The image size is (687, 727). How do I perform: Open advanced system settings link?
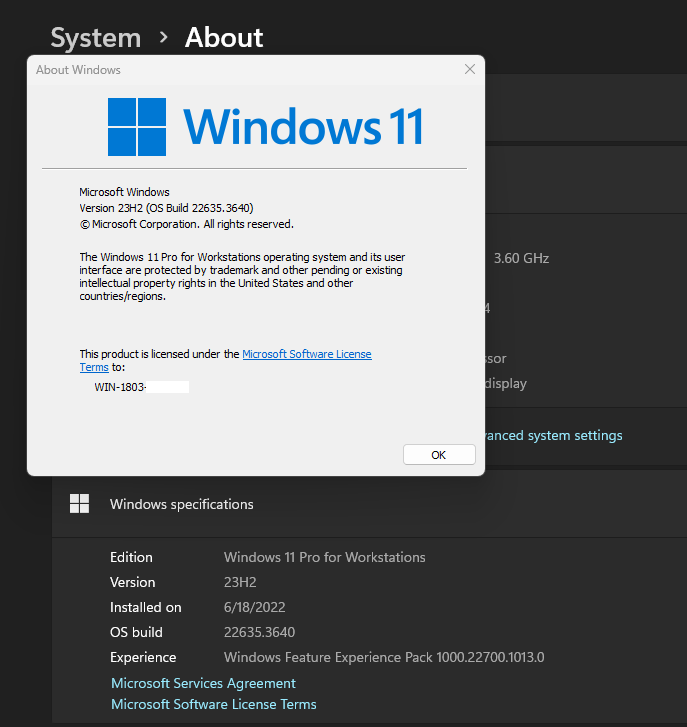[x=553, y=435]
